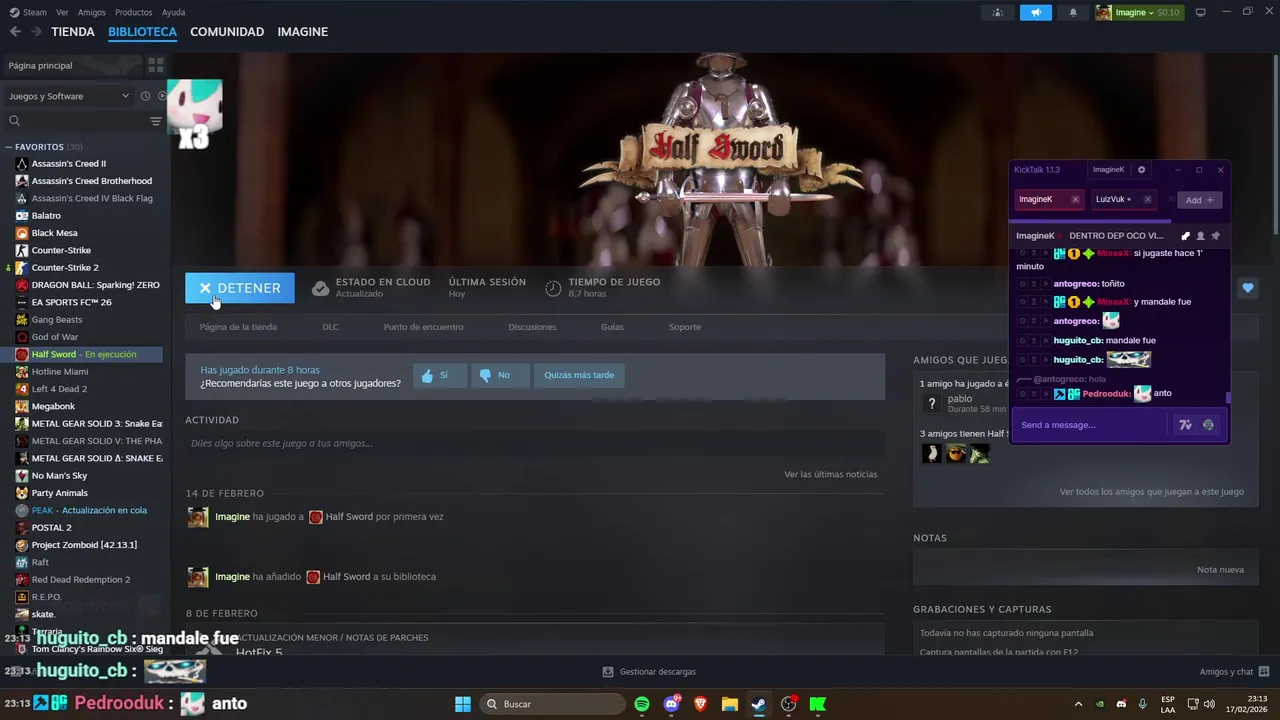Viewport: 1280px width, 720px height.
Task: Open Amigos y chat
Action: [x=1234, y=672]
